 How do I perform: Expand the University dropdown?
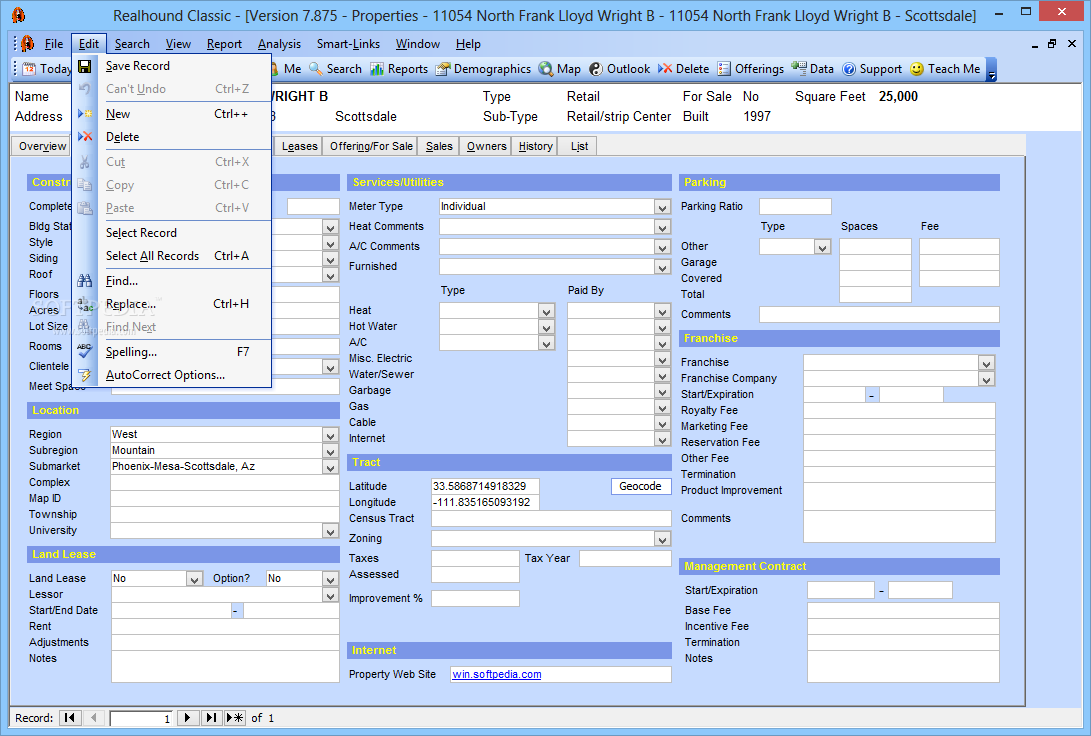click(x=331, y=531)
